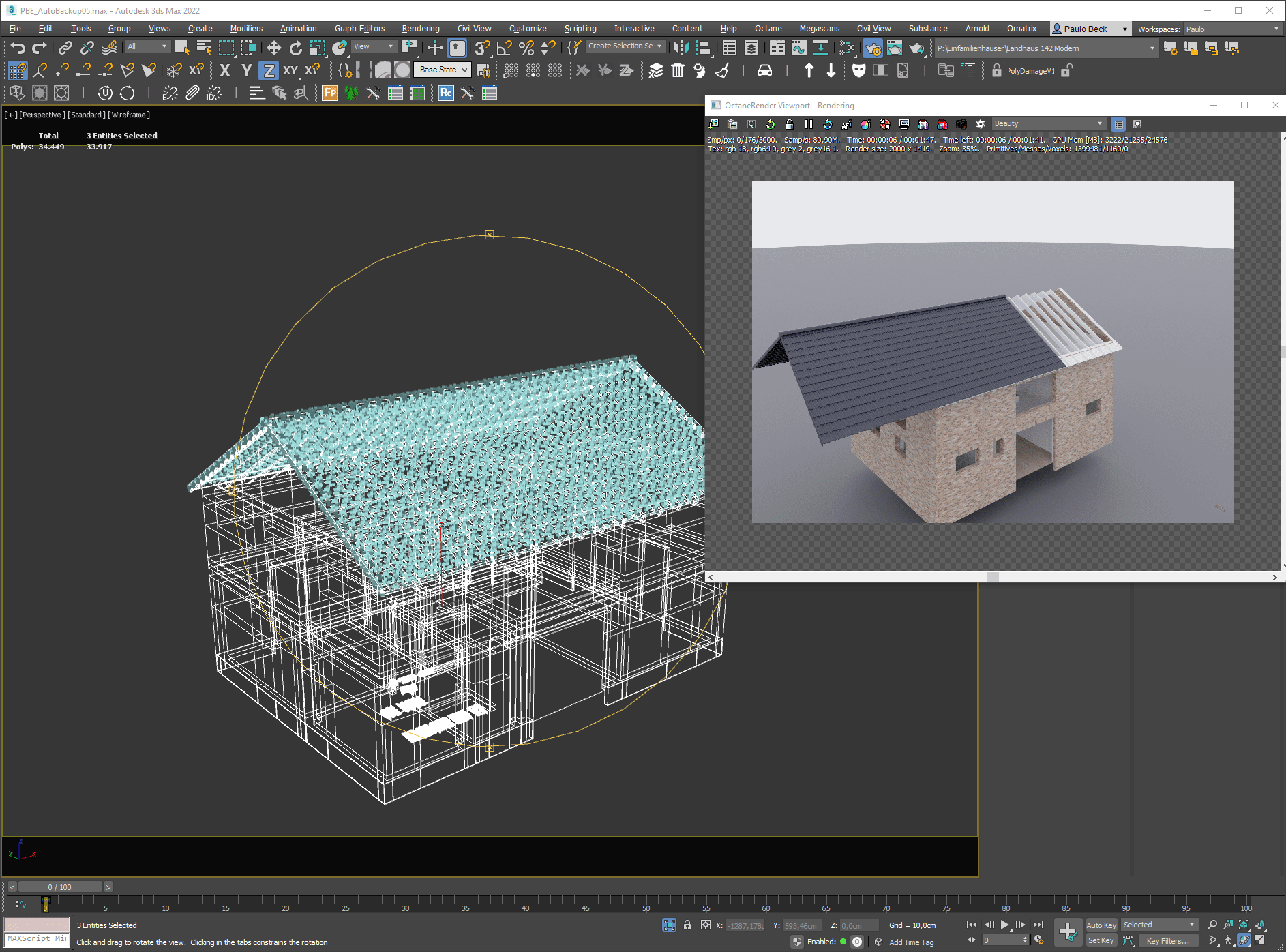Click the car icon in toolbar
The height and width of the screenshot is (952, 1286).
click(x=764, y=71)
